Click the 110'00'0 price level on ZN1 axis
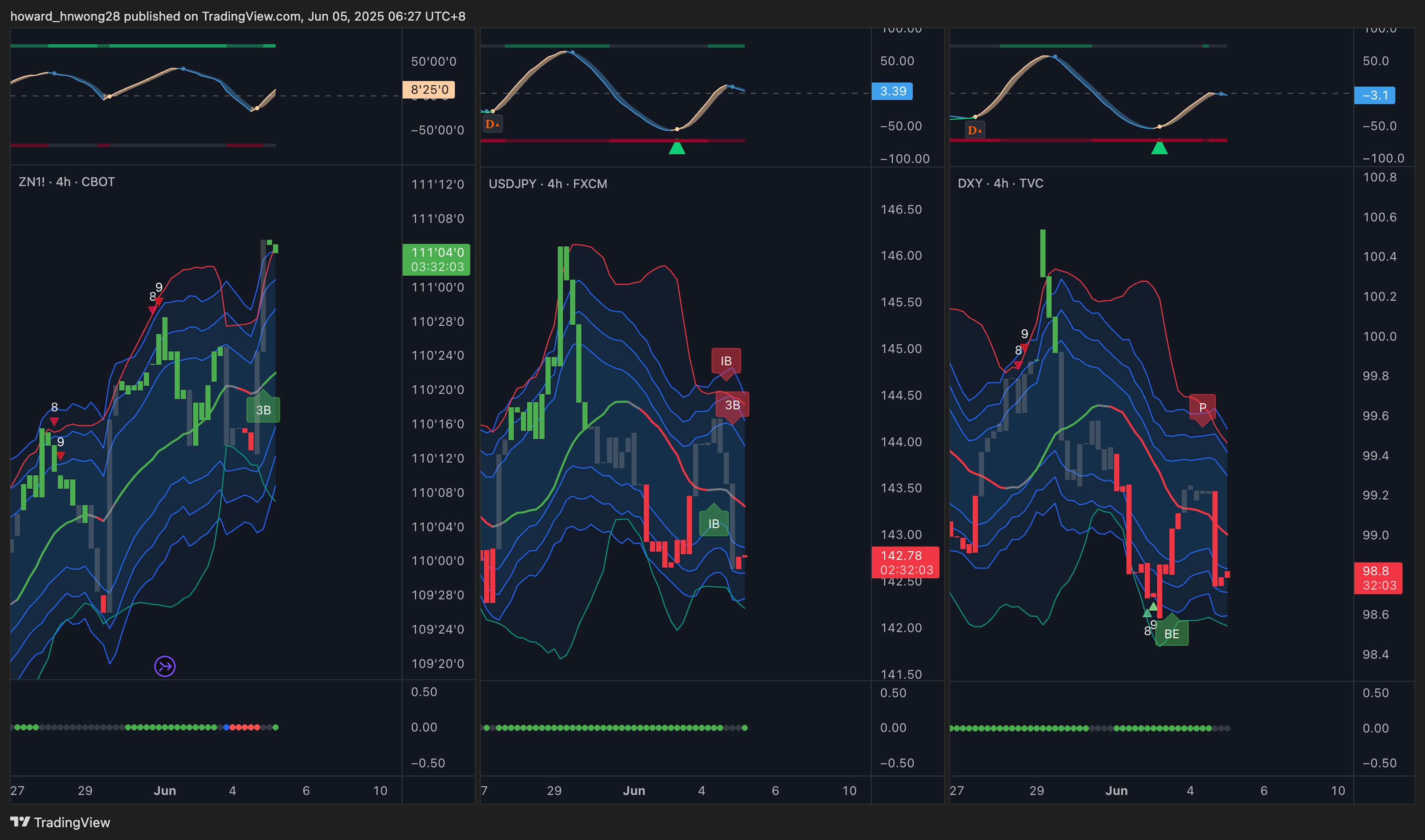 tap(437, 560)
